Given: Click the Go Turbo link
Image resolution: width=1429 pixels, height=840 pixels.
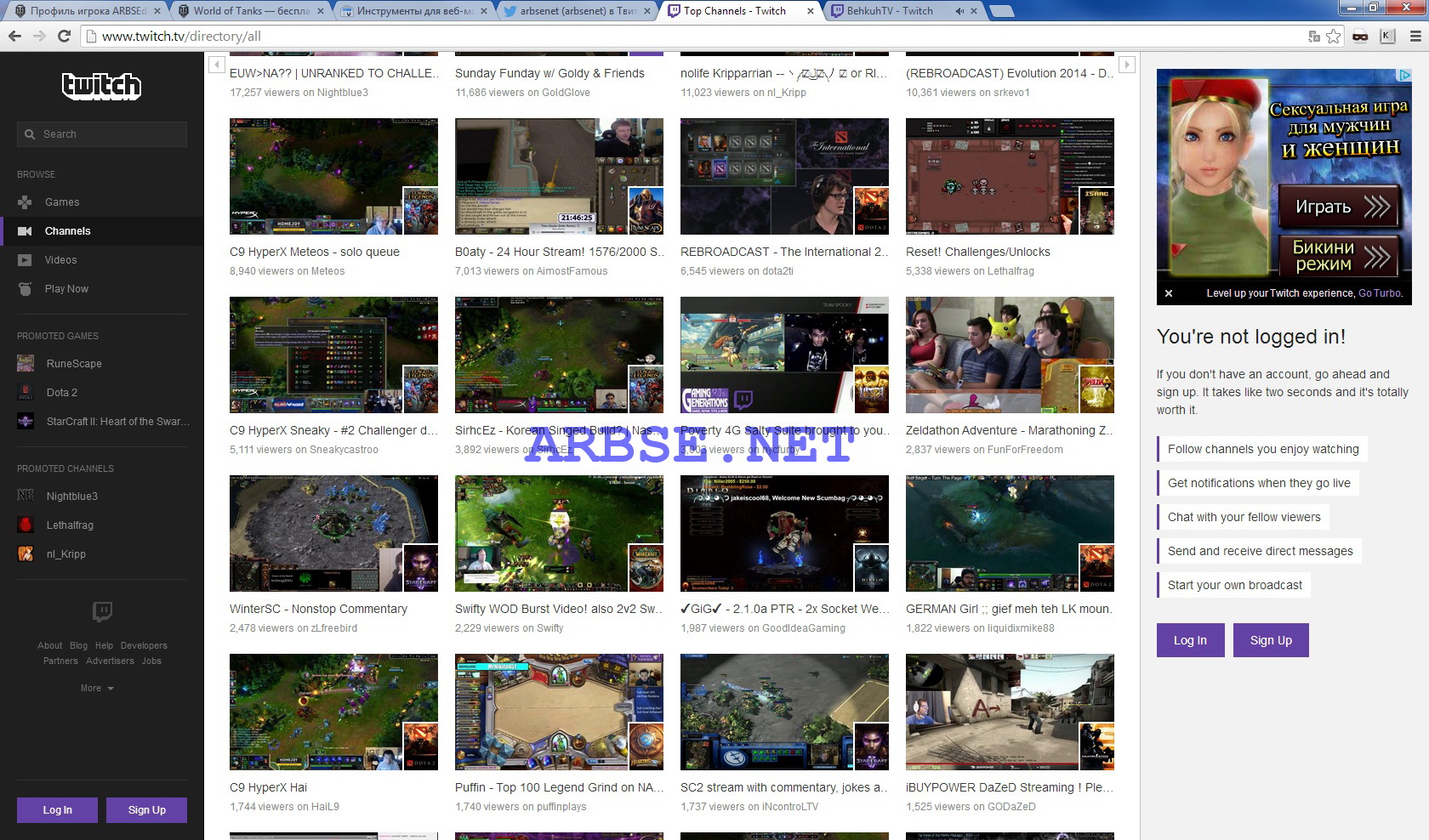Looking at the screenshot, I should coord(1380,293).
